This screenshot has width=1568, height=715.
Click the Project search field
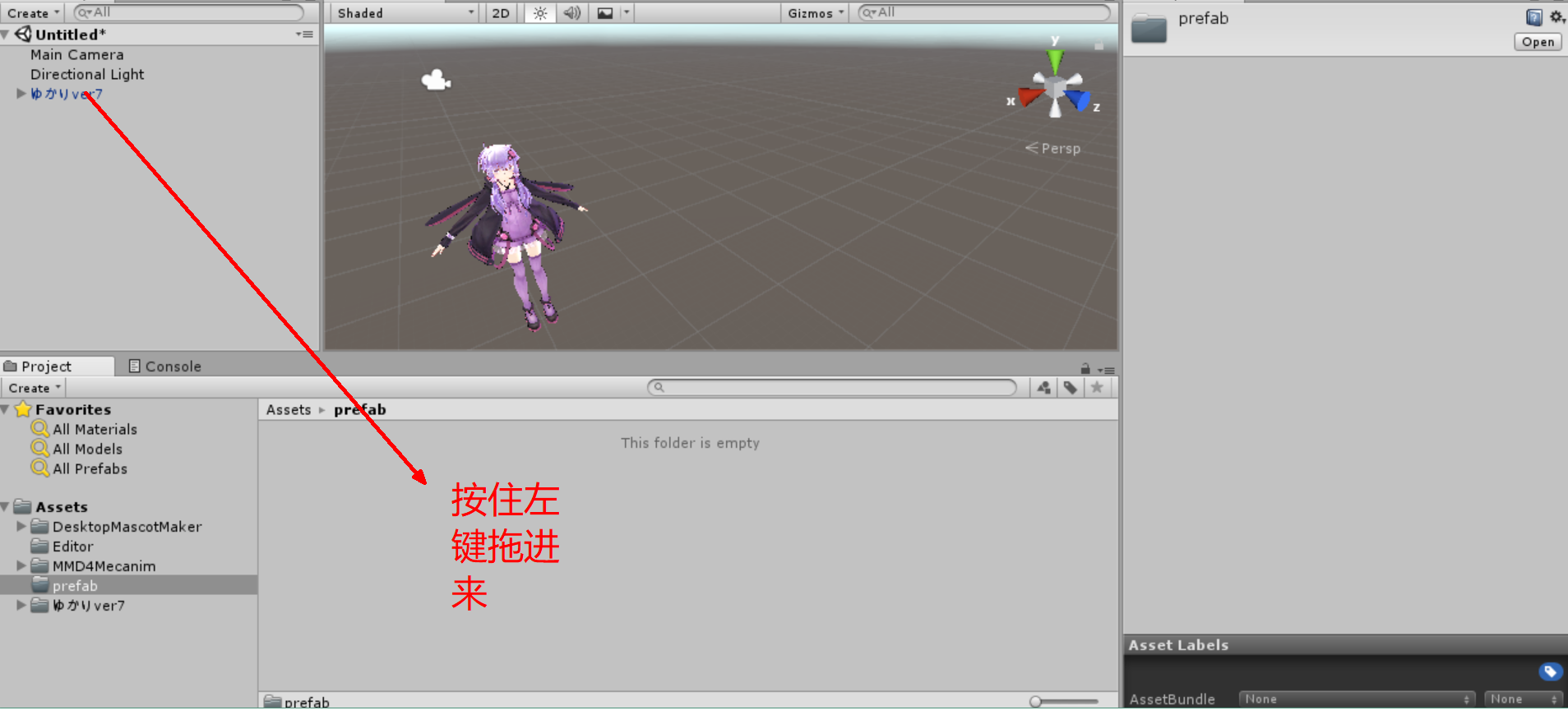(832, 387)
